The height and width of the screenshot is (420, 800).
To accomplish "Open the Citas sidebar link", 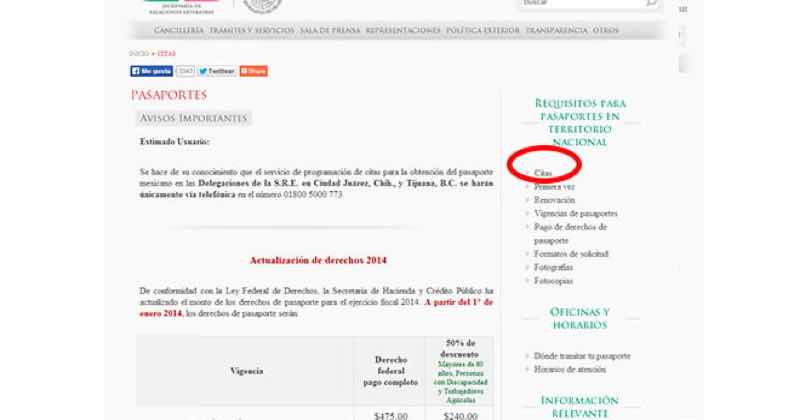I will (543, 174).
